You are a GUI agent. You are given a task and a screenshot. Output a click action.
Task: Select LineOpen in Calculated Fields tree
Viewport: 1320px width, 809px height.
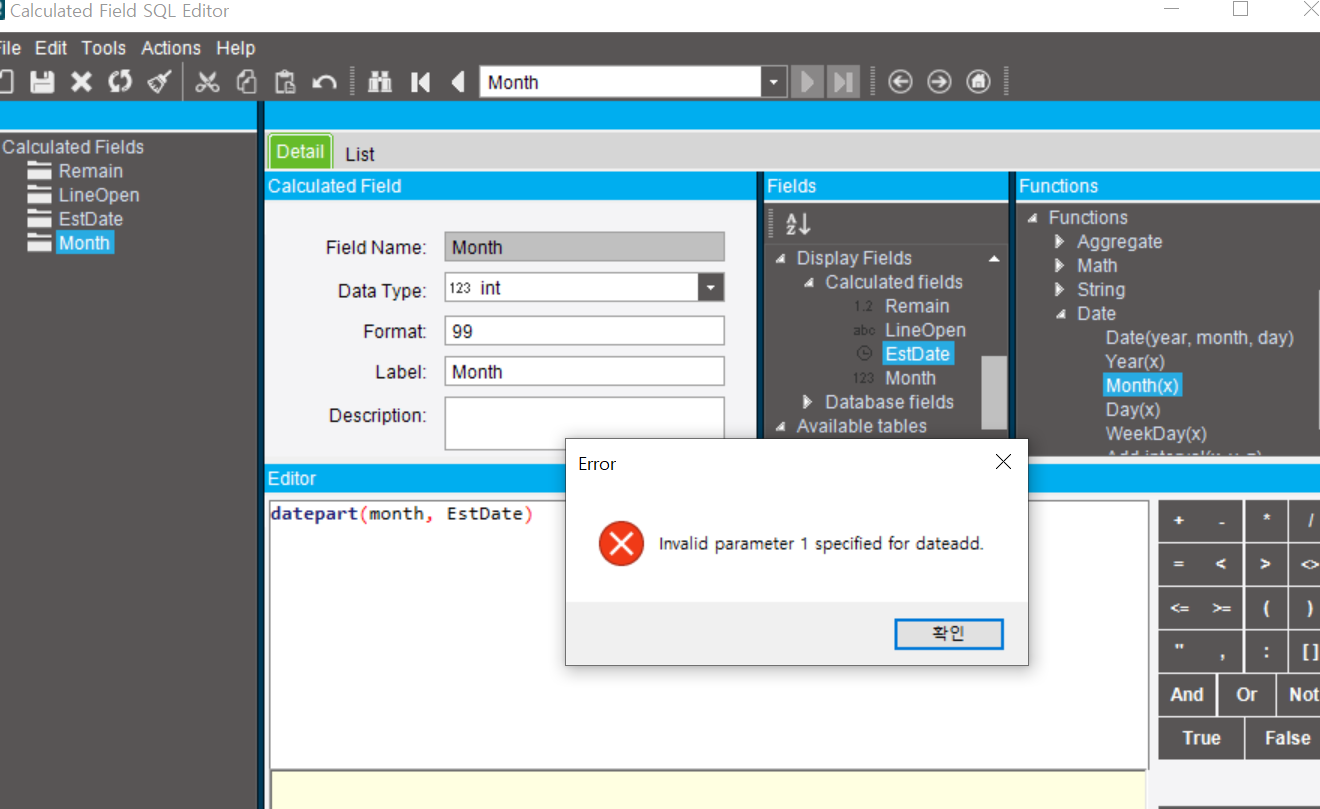[98, 195]
